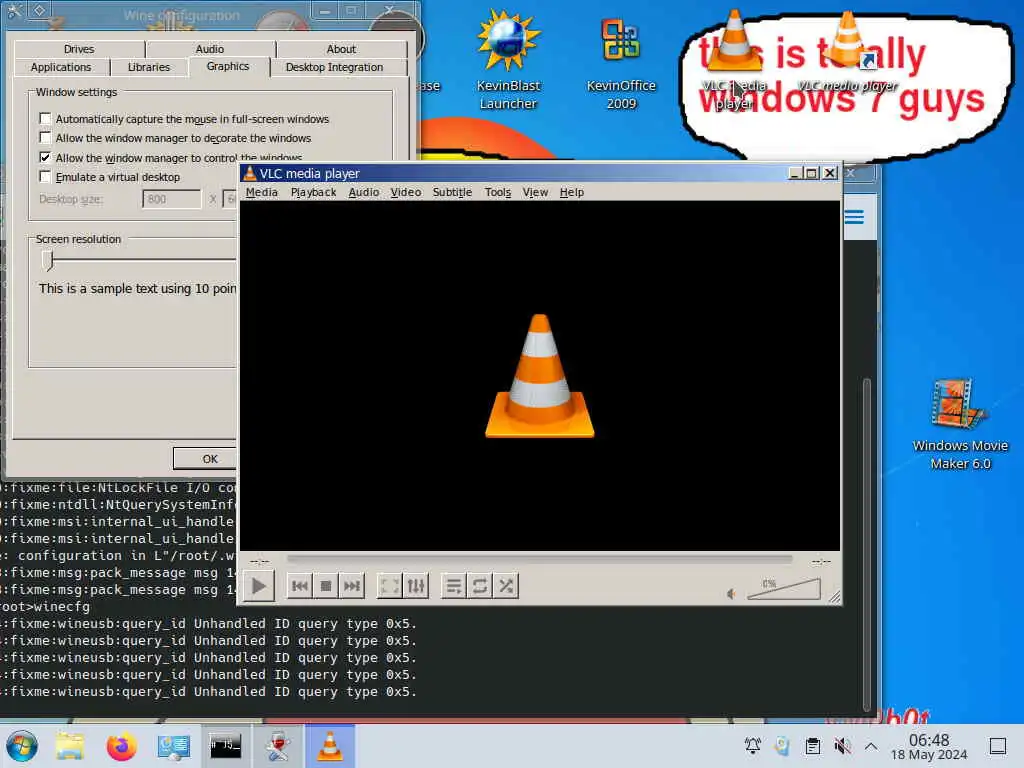Click the terminal window vertical scrollbar

(867, 545)
